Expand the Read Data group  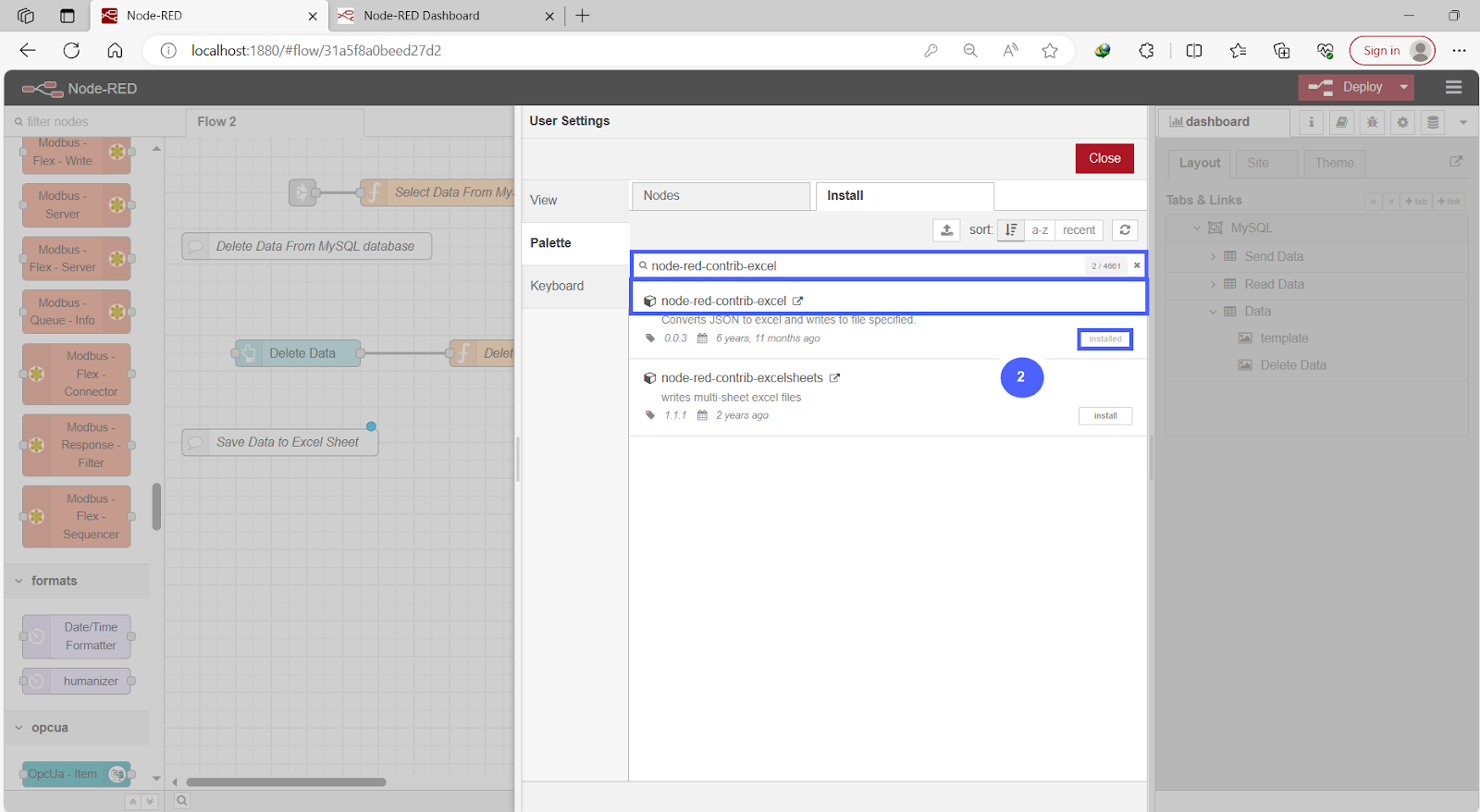pos(1214,285)
